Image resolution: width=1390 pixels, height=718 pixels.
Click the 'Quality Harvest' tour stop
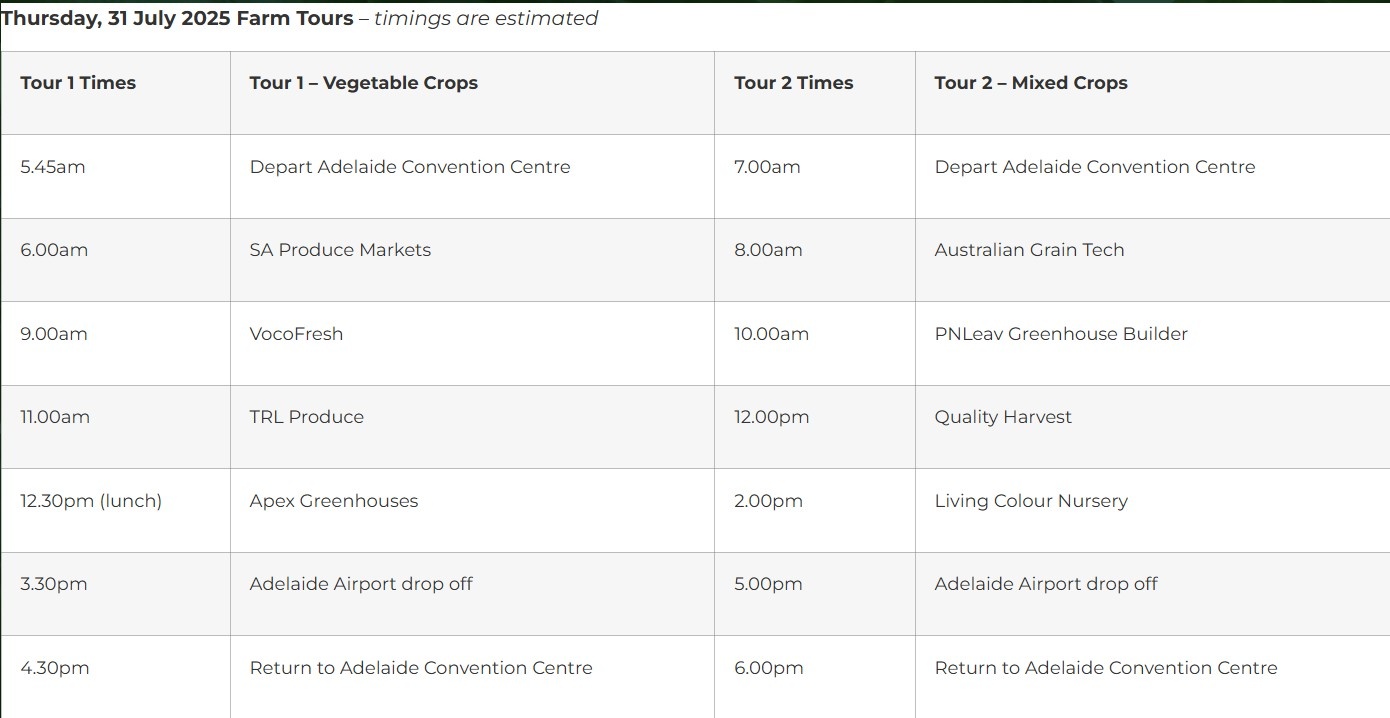[1003, 417]
